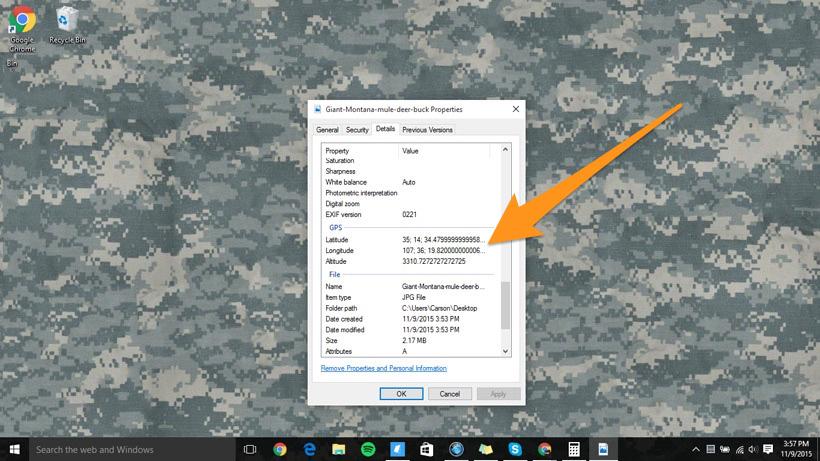Select the Latitude row
Viewport: 820px width, 461px height.
click(407, 239)
